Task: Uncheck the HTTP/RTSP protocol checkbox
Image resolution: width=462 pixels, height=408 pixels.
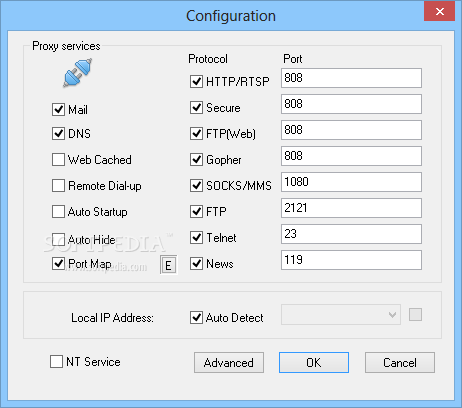Action: click(x=196, y=81)
